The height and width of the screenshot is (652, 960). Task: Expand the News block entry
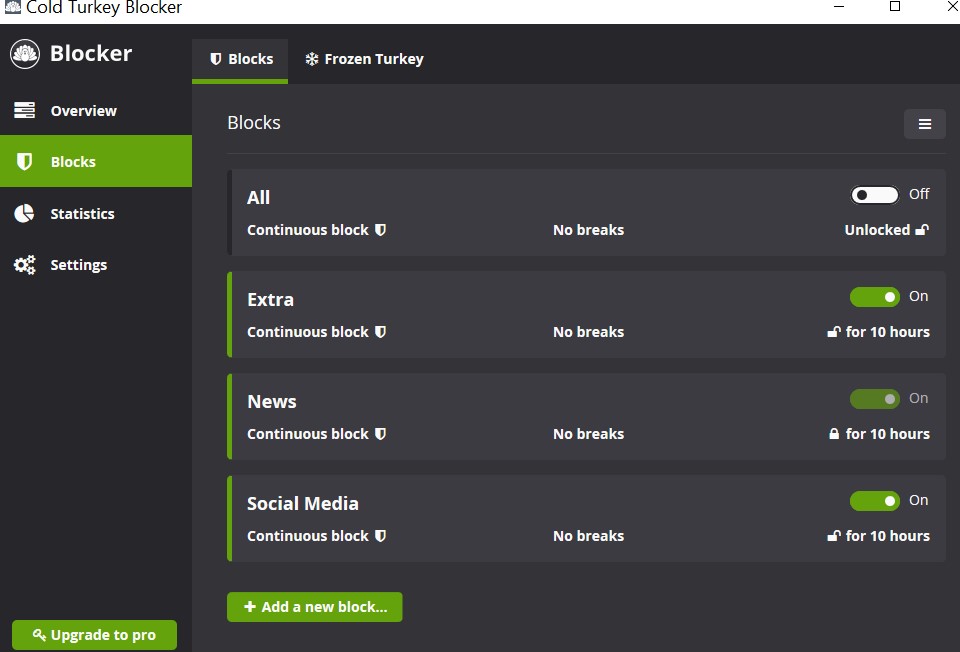click(x=272, y=402)
